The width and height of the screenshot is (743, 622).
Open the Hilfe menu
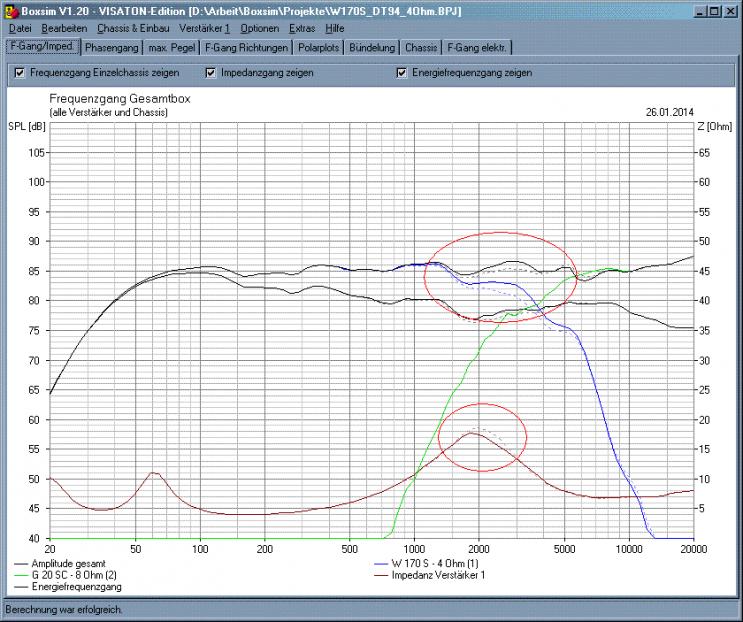coord(335,28)
